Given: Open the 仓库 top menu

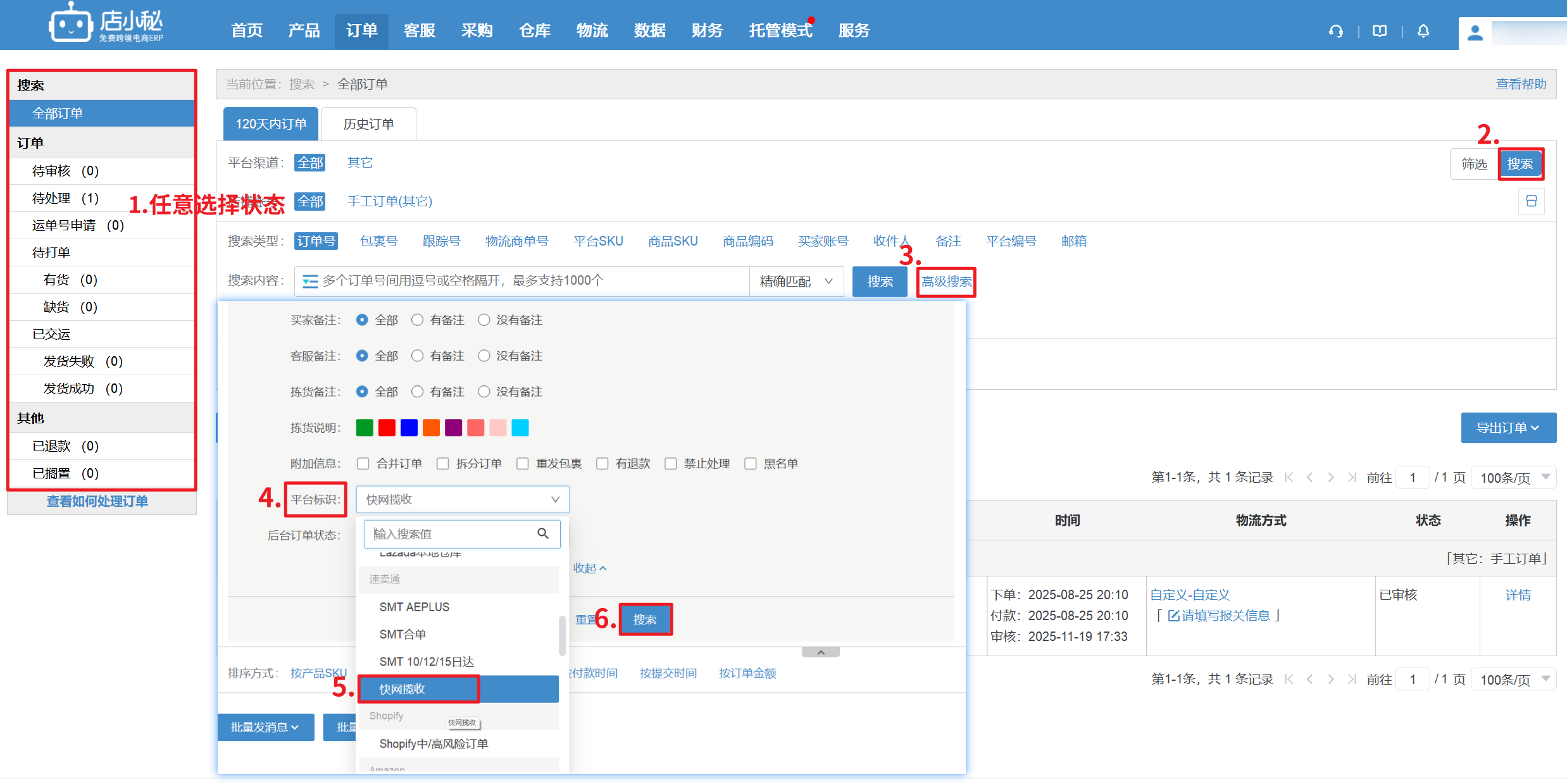Looking at the screenshot, I should pyautogui.click(x=534, y=30).
